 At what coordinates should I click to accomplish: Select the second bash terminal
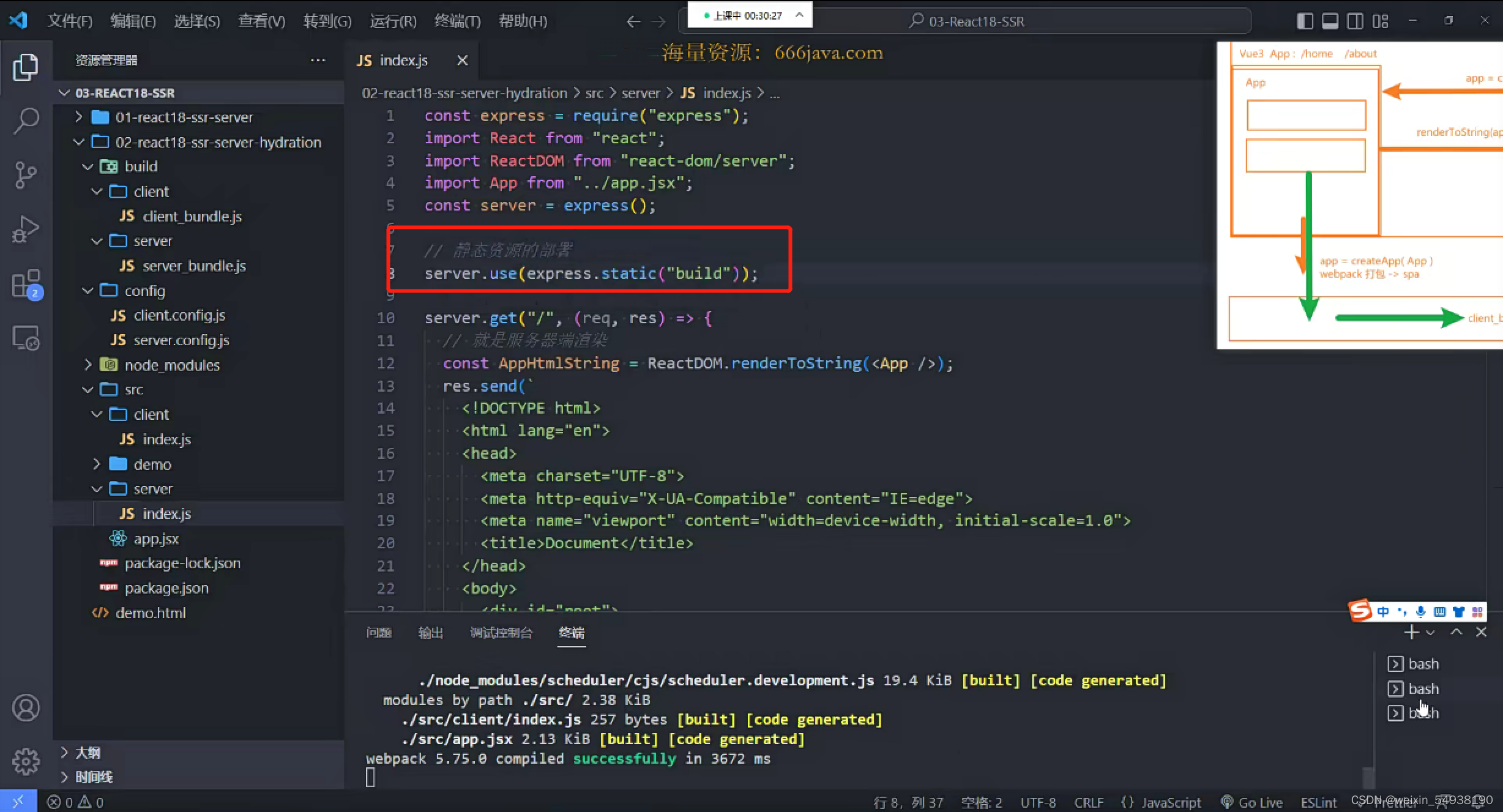click(1414, 689)
